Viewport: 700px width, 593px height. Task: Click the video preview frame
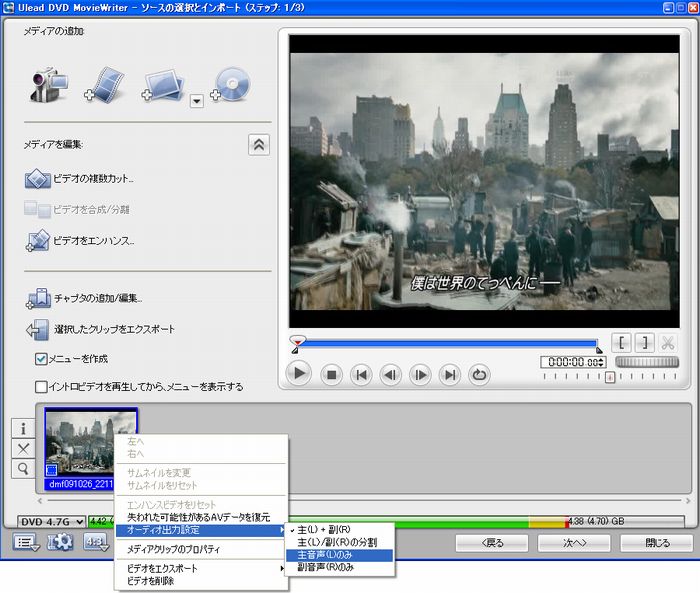click(x=484, y=181)
